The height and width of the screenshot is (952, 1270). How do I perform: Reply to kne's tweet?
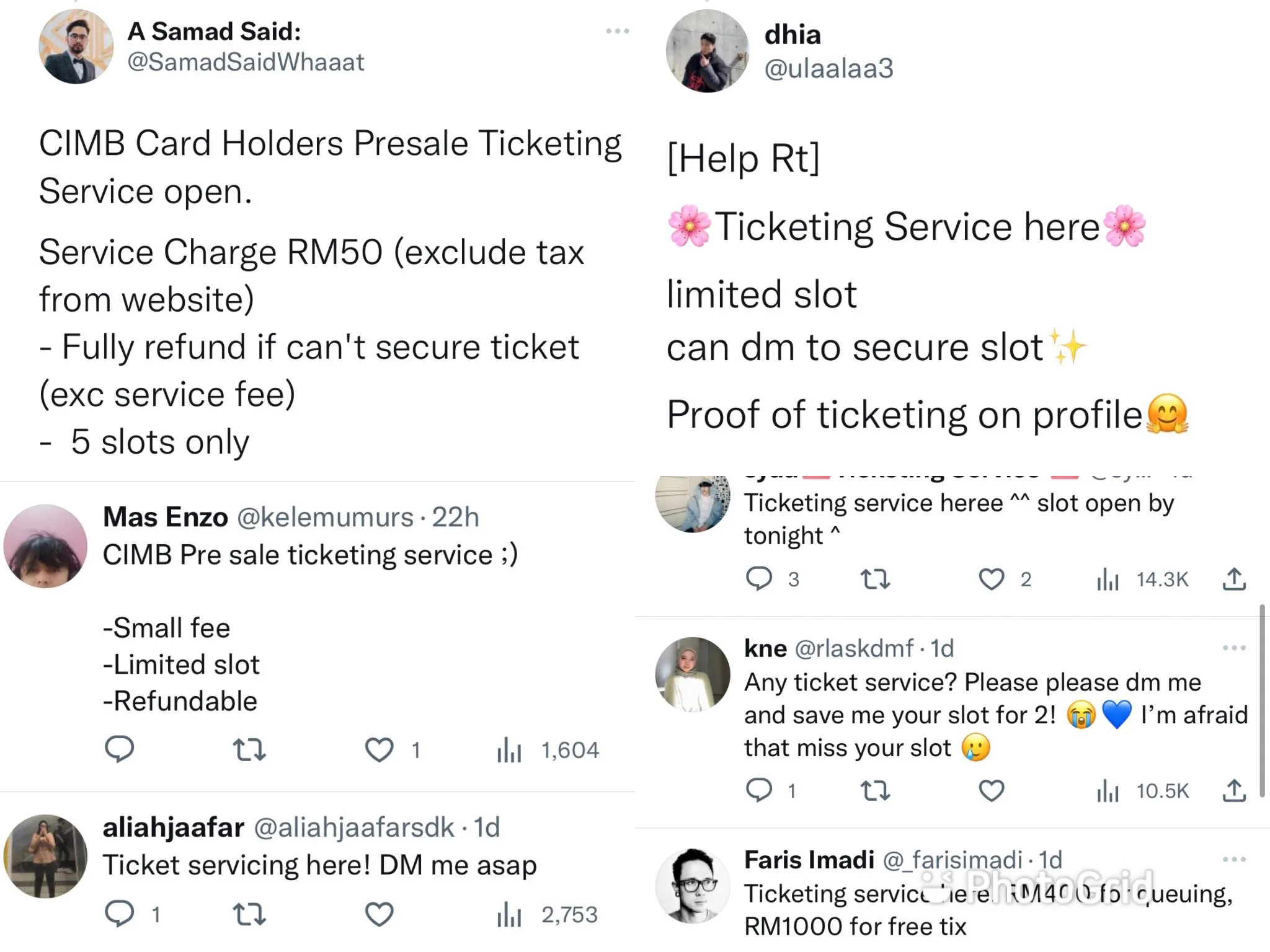coord(758,790)
